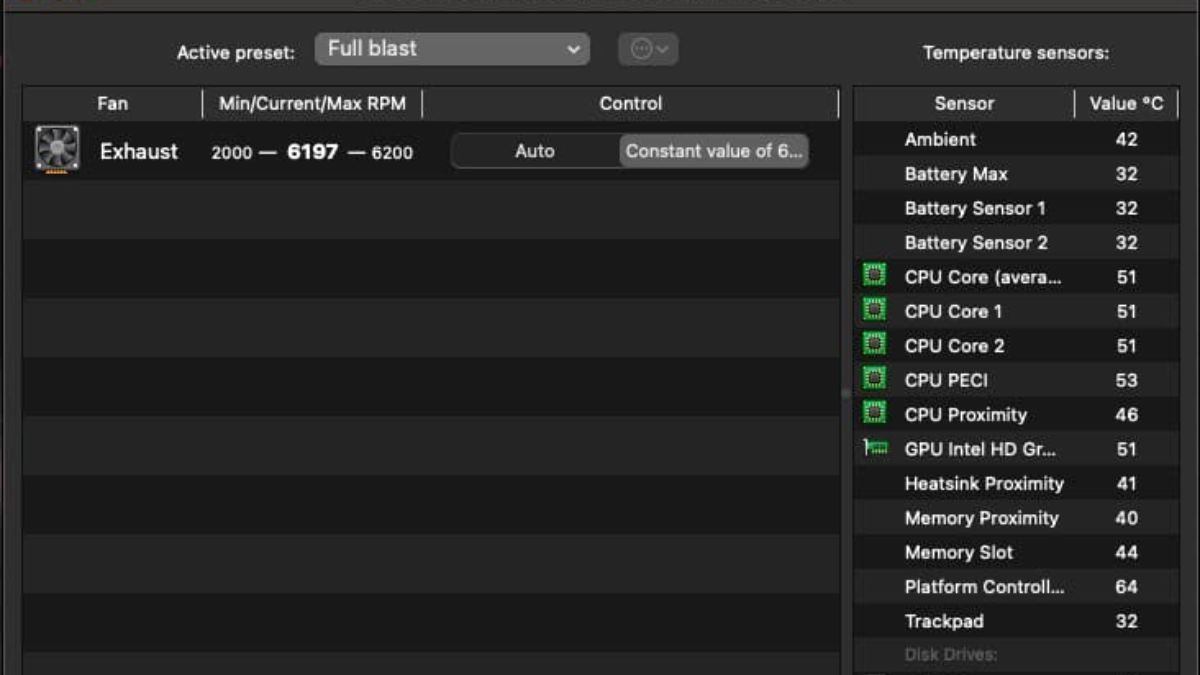Image resolution: width=1200 pixels, height=675 pixels.
Task: Click the GPU Intel HD graphics card icon
Action: (875, 449)
